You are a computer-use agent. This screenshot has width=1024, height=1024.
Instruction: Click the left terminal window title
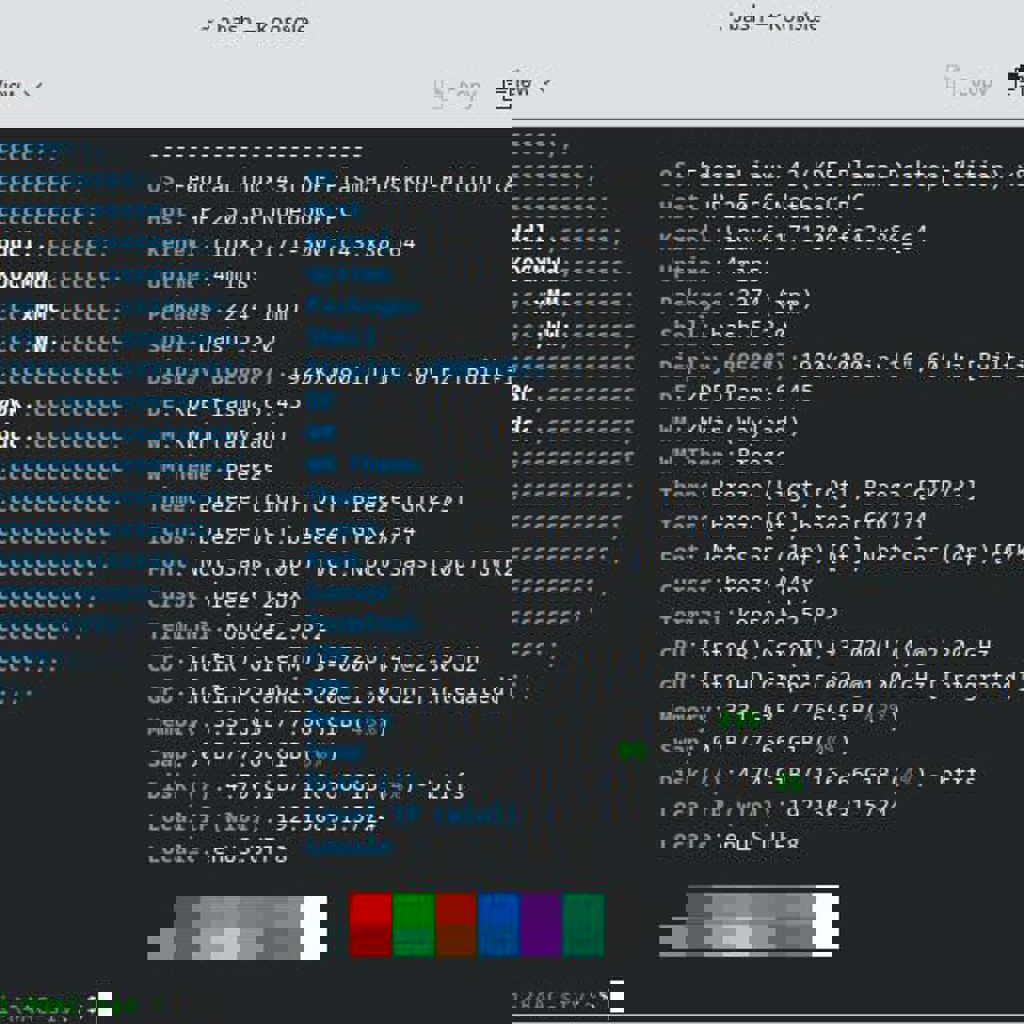254,25
